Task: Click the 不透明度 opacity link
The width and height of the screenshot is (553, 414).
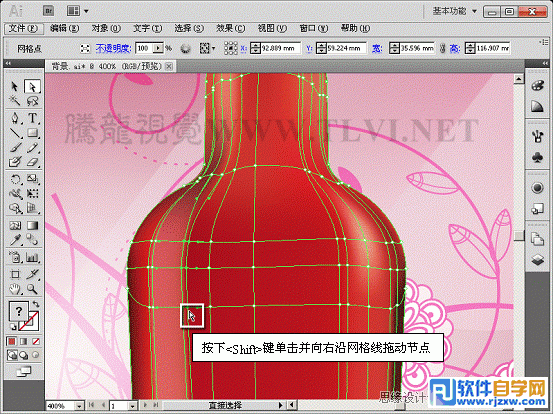Action: [x=113, y=48]
